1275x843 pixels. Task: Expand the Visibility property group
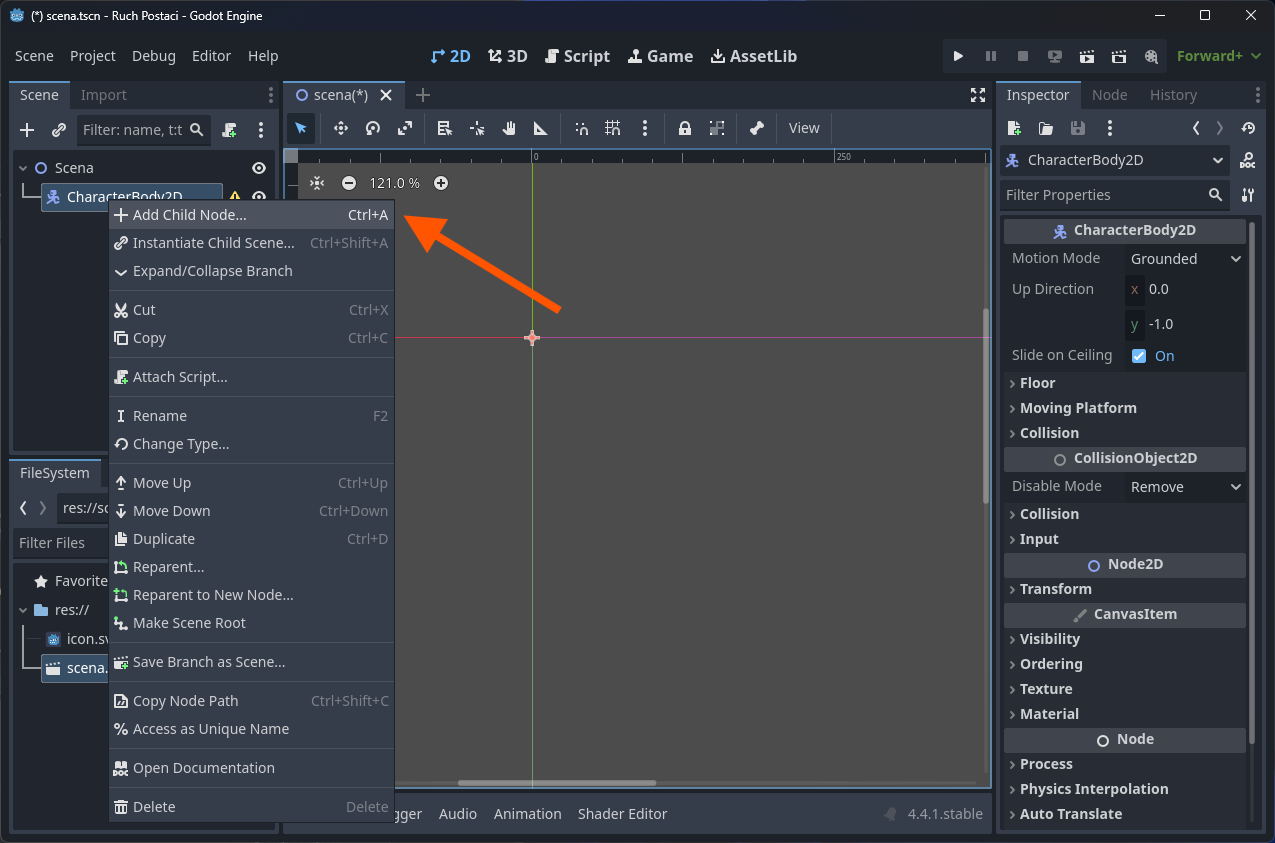[x=1126, y=639]
